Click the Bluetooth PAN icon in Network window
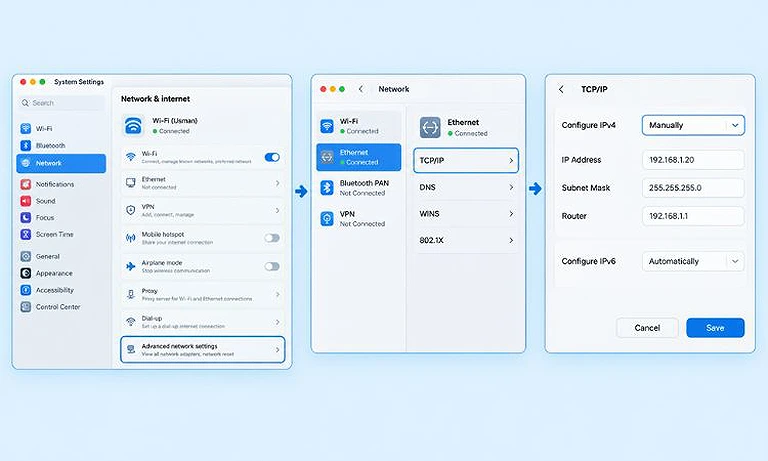 click(327, 188)
